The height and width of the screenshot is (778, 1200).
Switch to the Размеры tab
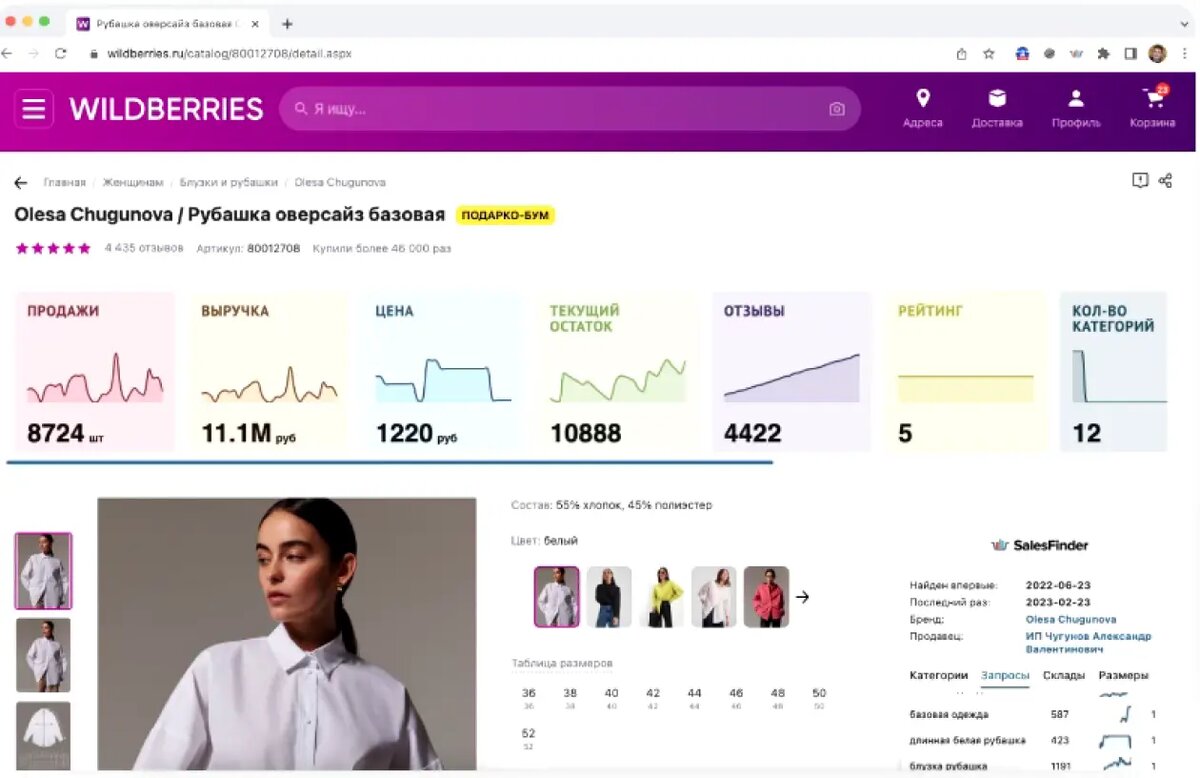click(x=1123, y=675)
